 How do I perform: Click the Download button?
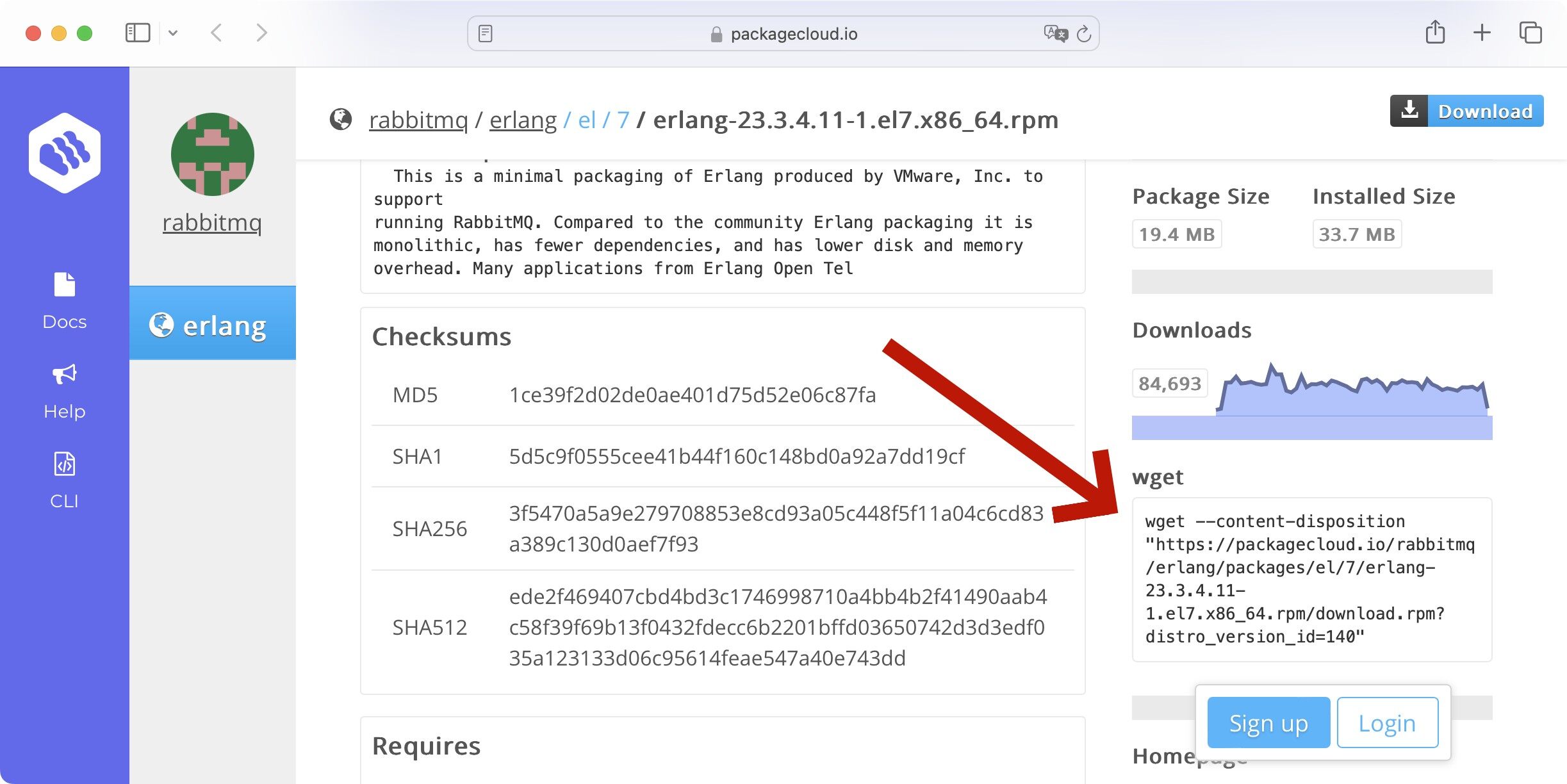1466,111
